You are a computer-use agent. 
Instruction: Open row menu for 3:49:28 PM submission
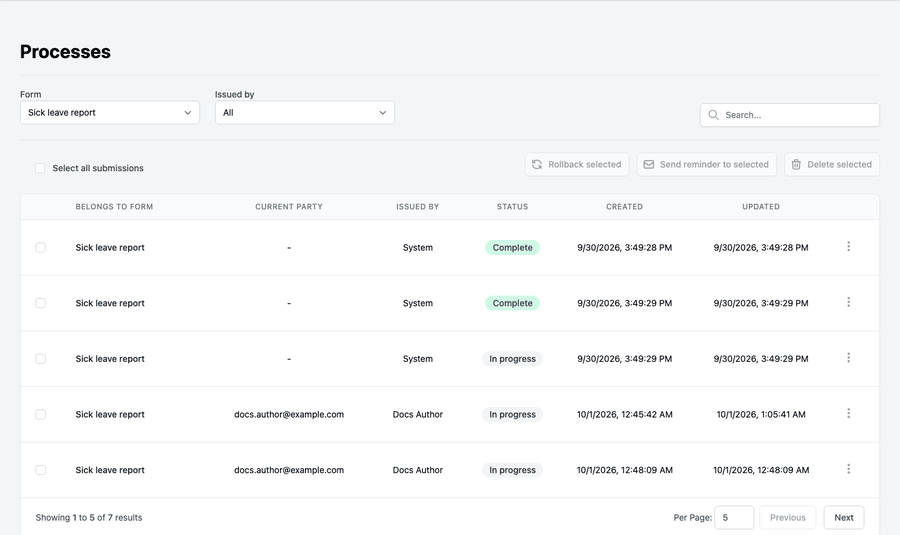click(848, 247)
